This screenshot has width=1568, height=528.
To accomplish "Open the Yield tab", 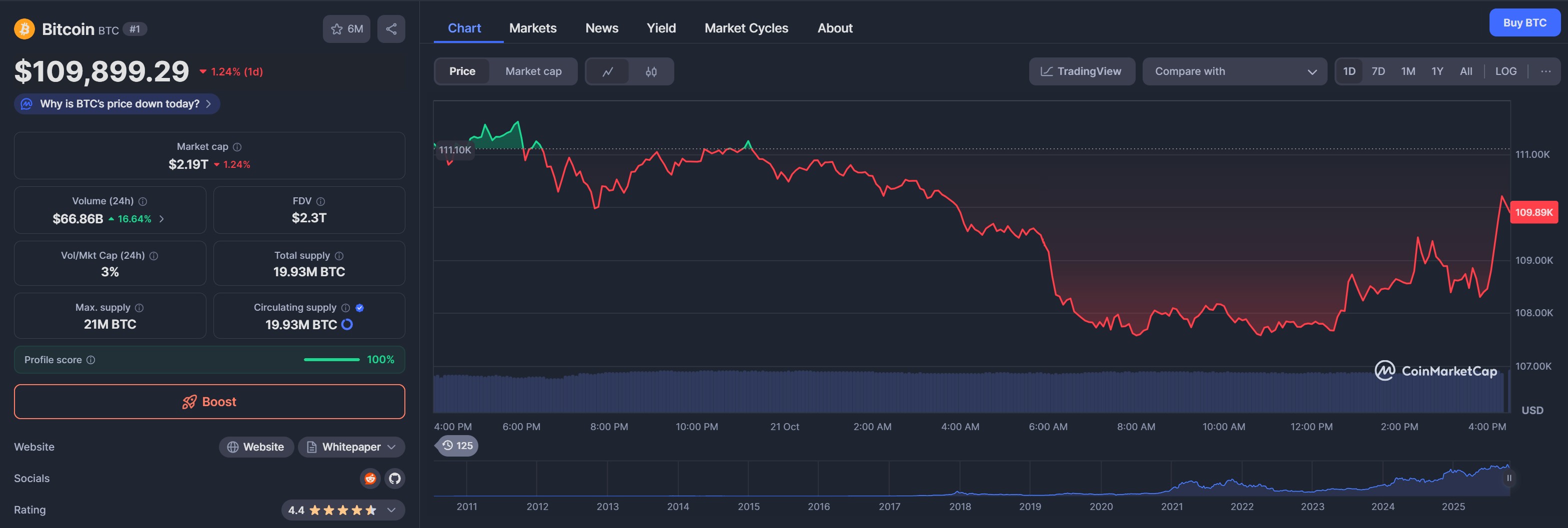I will (x=661, y=28).
